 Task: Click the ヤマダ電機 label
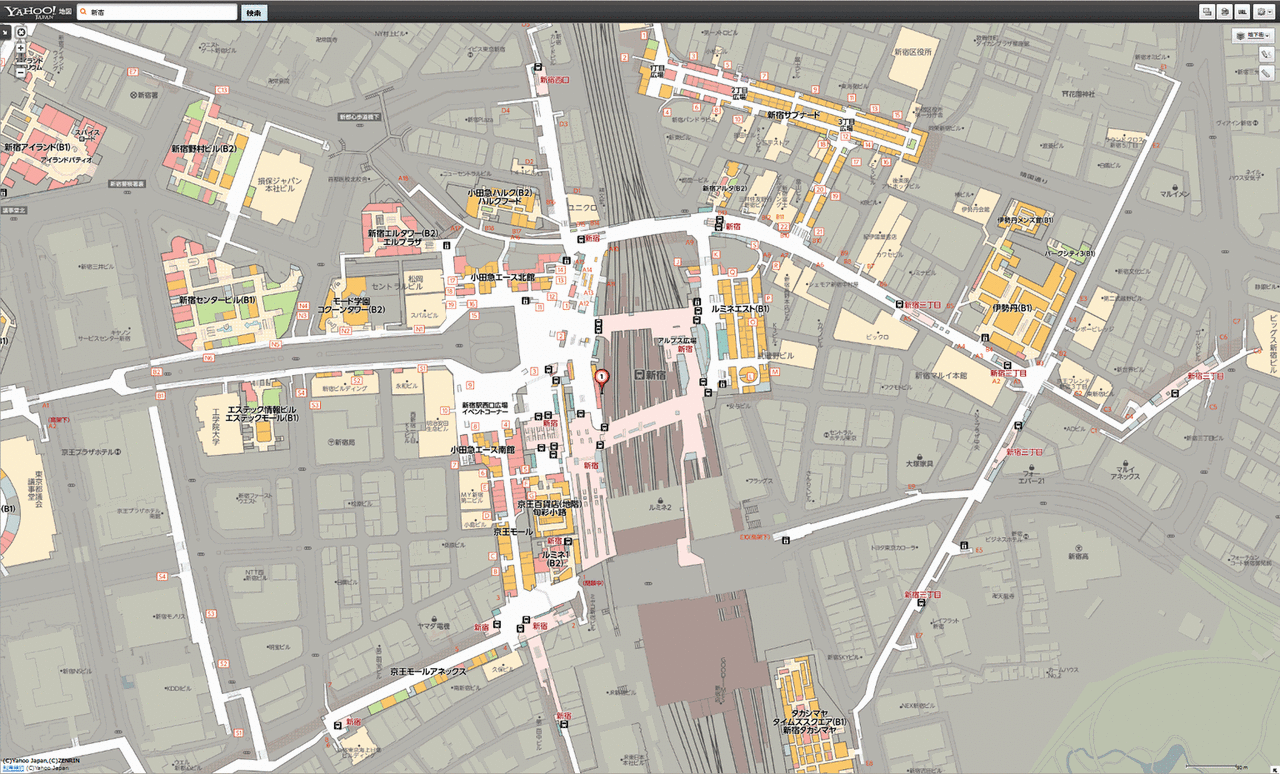pos(434,624)
